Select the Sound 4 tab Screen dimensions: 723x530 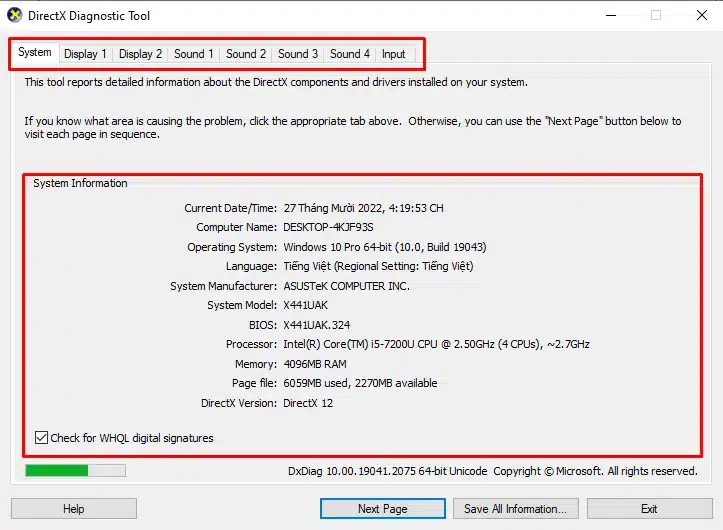(350, 54)
